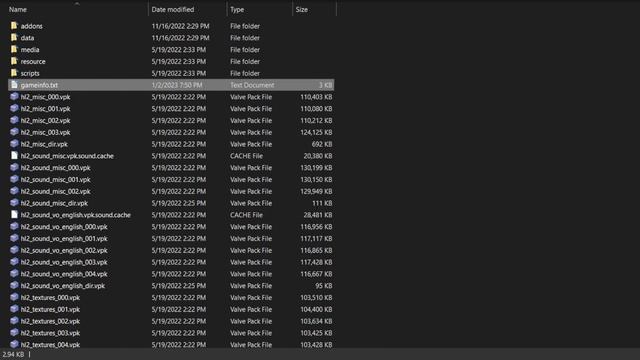The width and height of the screenshot is (640, 360).
Task: Select the hl2_sound_misc_001.vpk file name
Action: point(56,180)
